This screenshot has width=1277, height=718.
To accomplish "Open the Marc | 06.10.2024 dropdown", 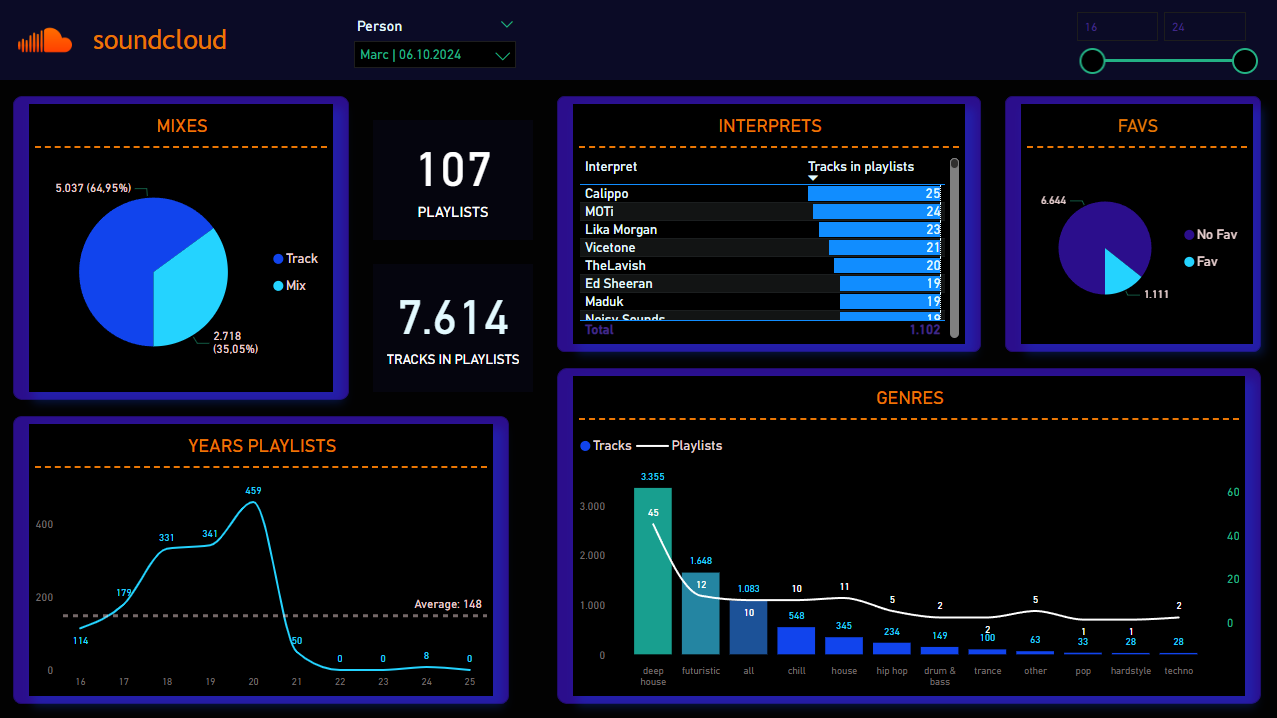I will coord(435,55).
